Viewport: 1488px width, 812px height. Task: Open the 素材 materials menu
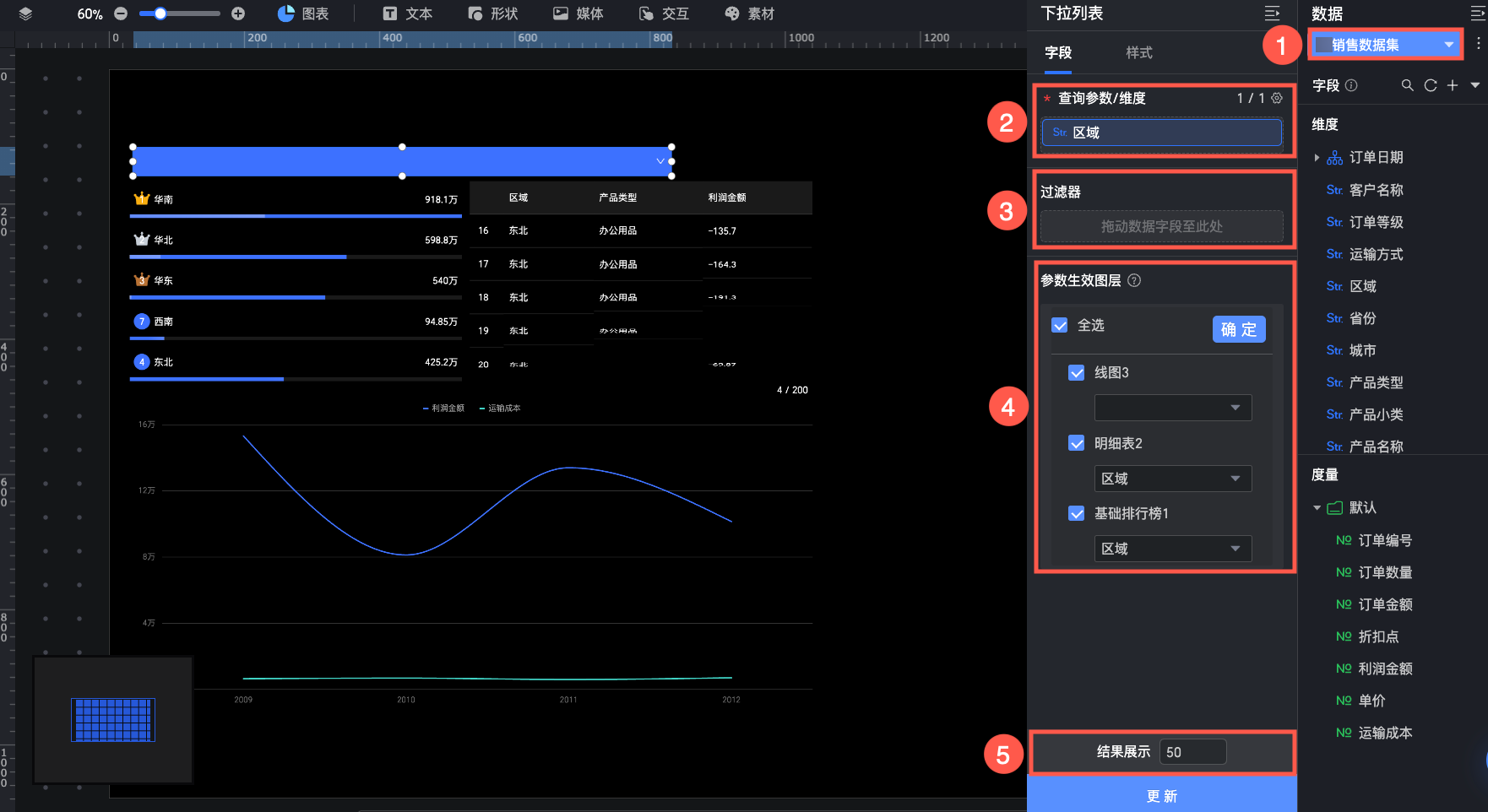pos(749,14)
